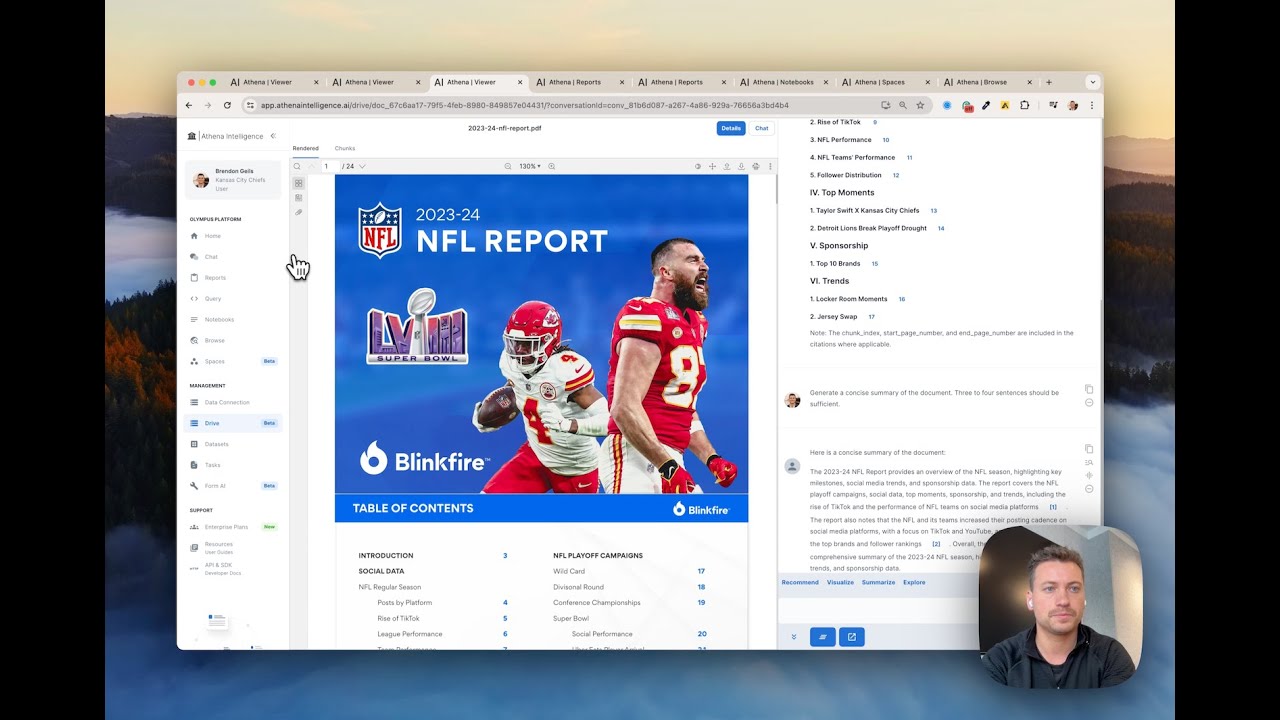Open Resources User Guides
1280x720 pixels.
click(x=234, y=548)
